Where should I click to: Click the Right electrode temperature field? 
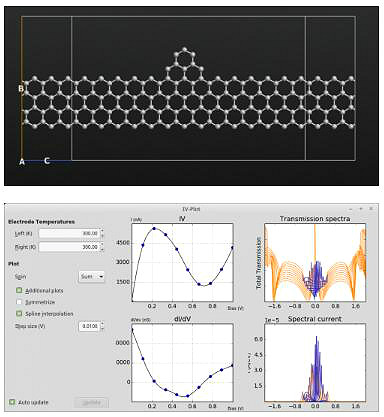[x=69, y=247]
